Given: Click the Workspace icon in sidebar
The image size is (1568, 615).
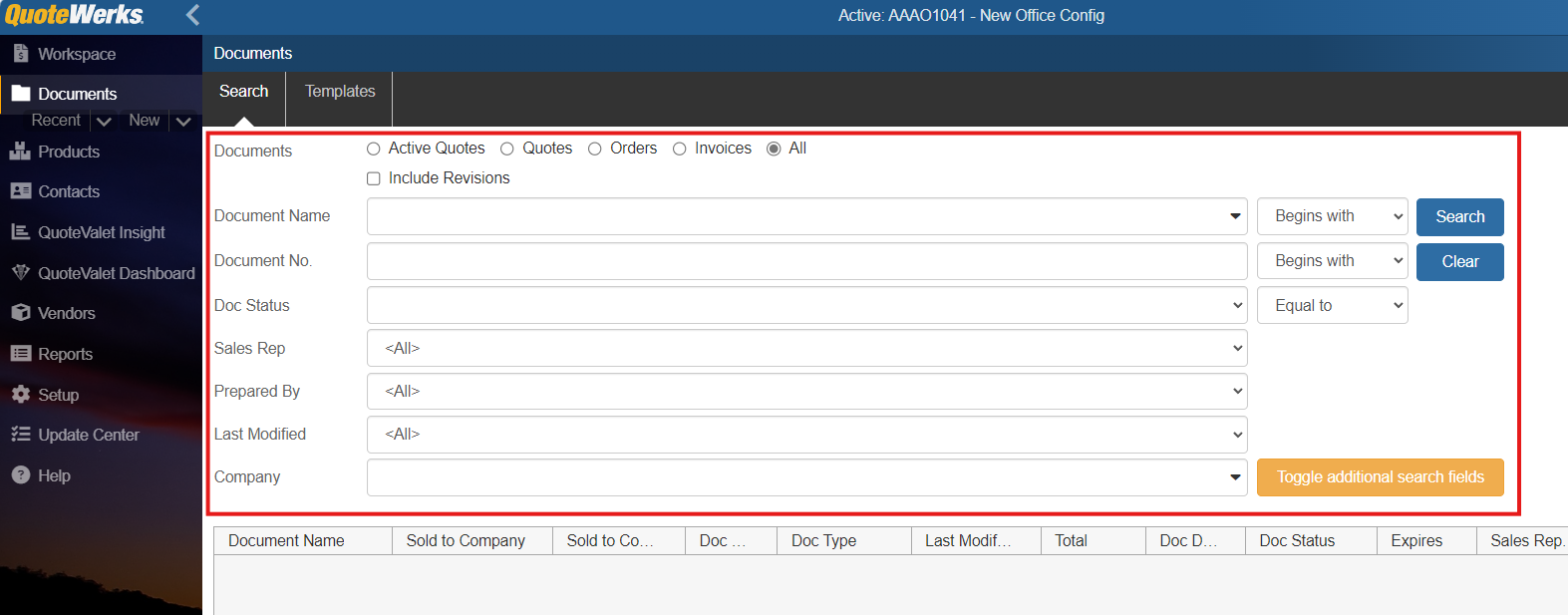Looking at the screenshot, I should [x=20, y=54].
